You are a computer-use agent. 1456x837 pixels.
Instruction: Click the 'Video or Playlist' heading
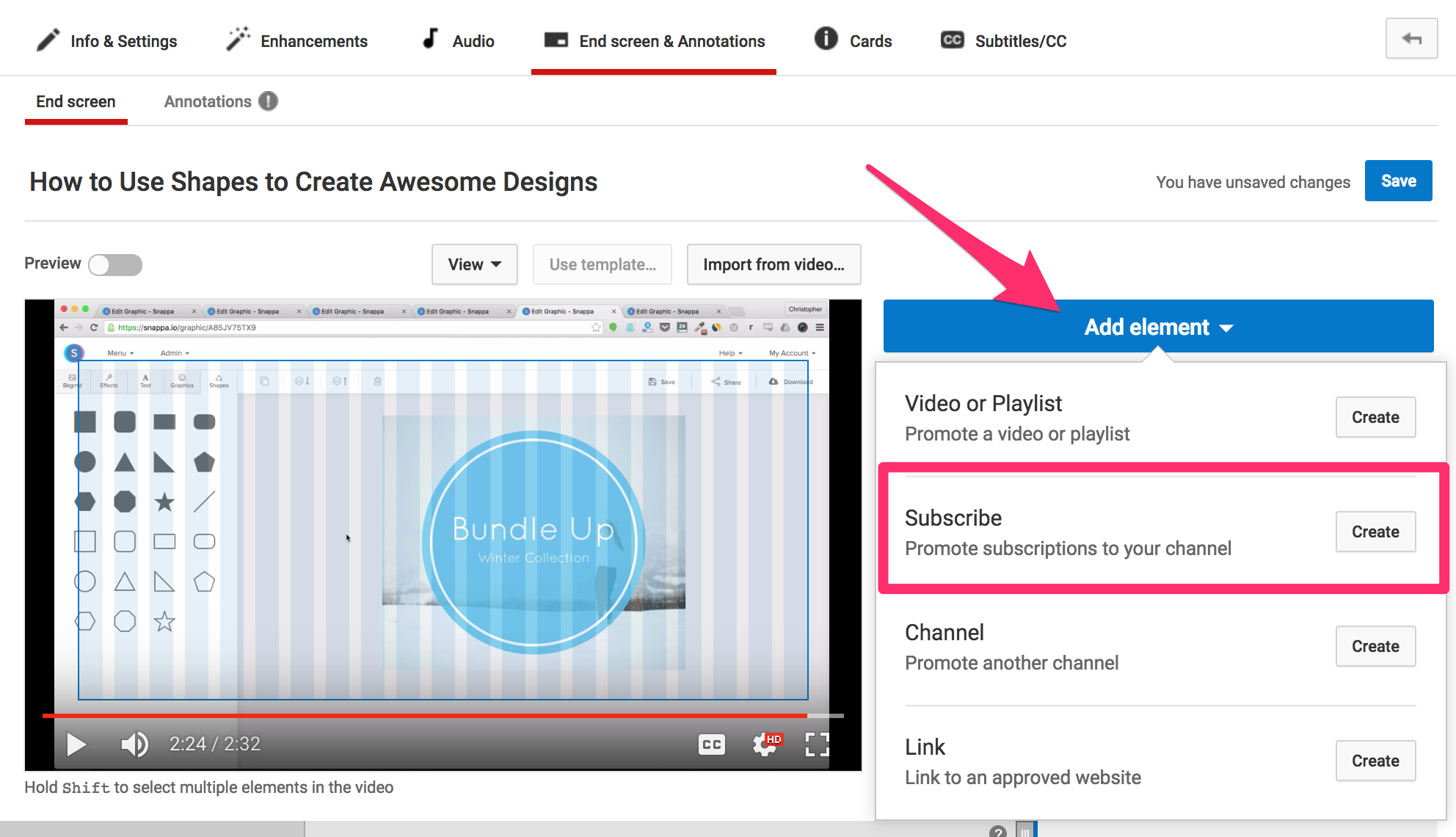point(983,403)
